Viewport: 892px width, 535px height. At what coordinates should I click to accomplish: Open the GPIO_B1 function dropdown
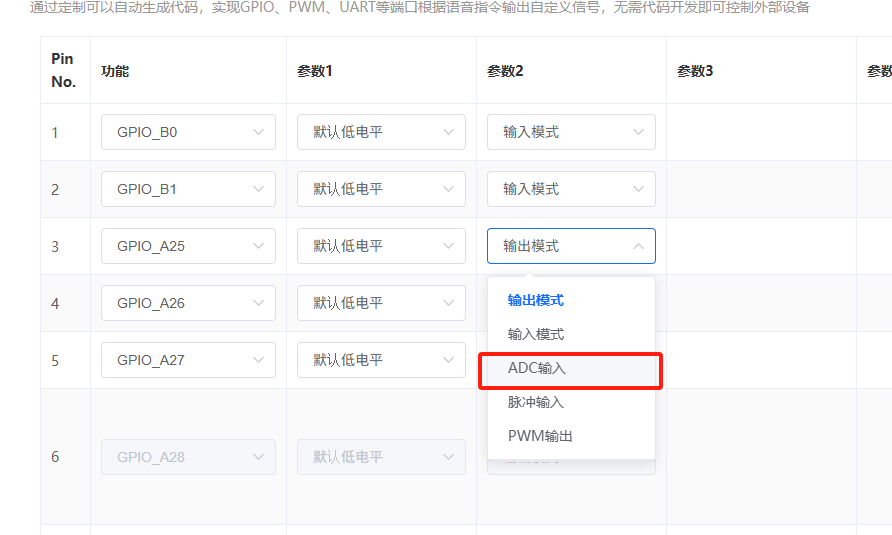pyautogui.click(x=188, y=189)
